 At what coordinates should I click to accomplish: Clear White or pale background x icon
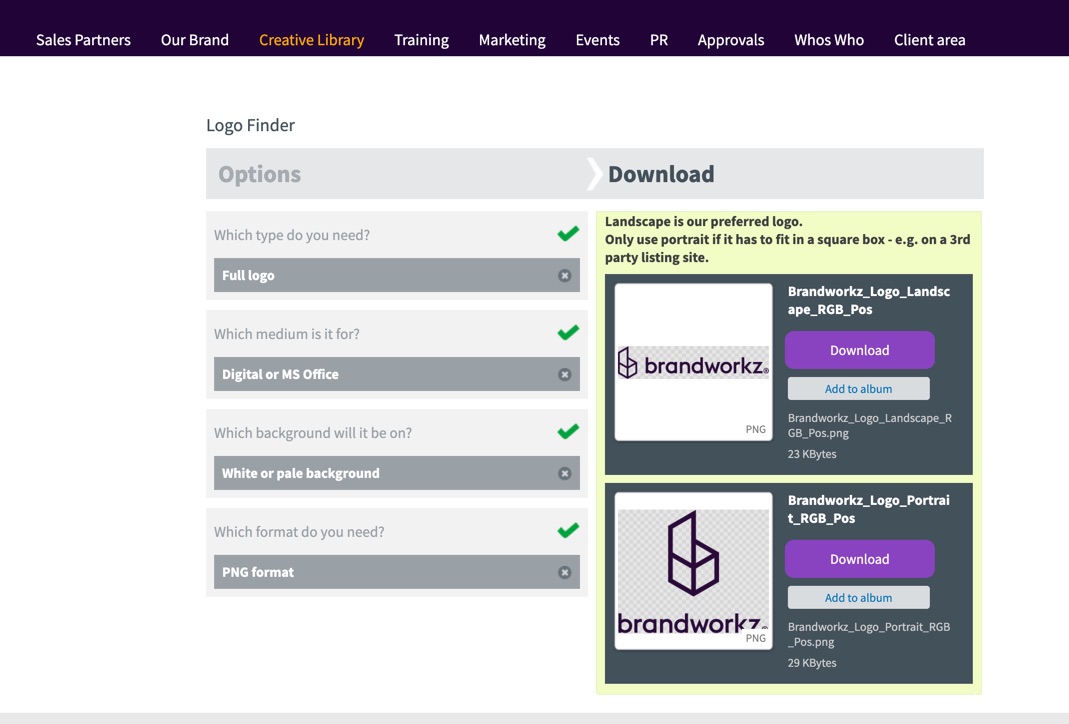[564, 473]
